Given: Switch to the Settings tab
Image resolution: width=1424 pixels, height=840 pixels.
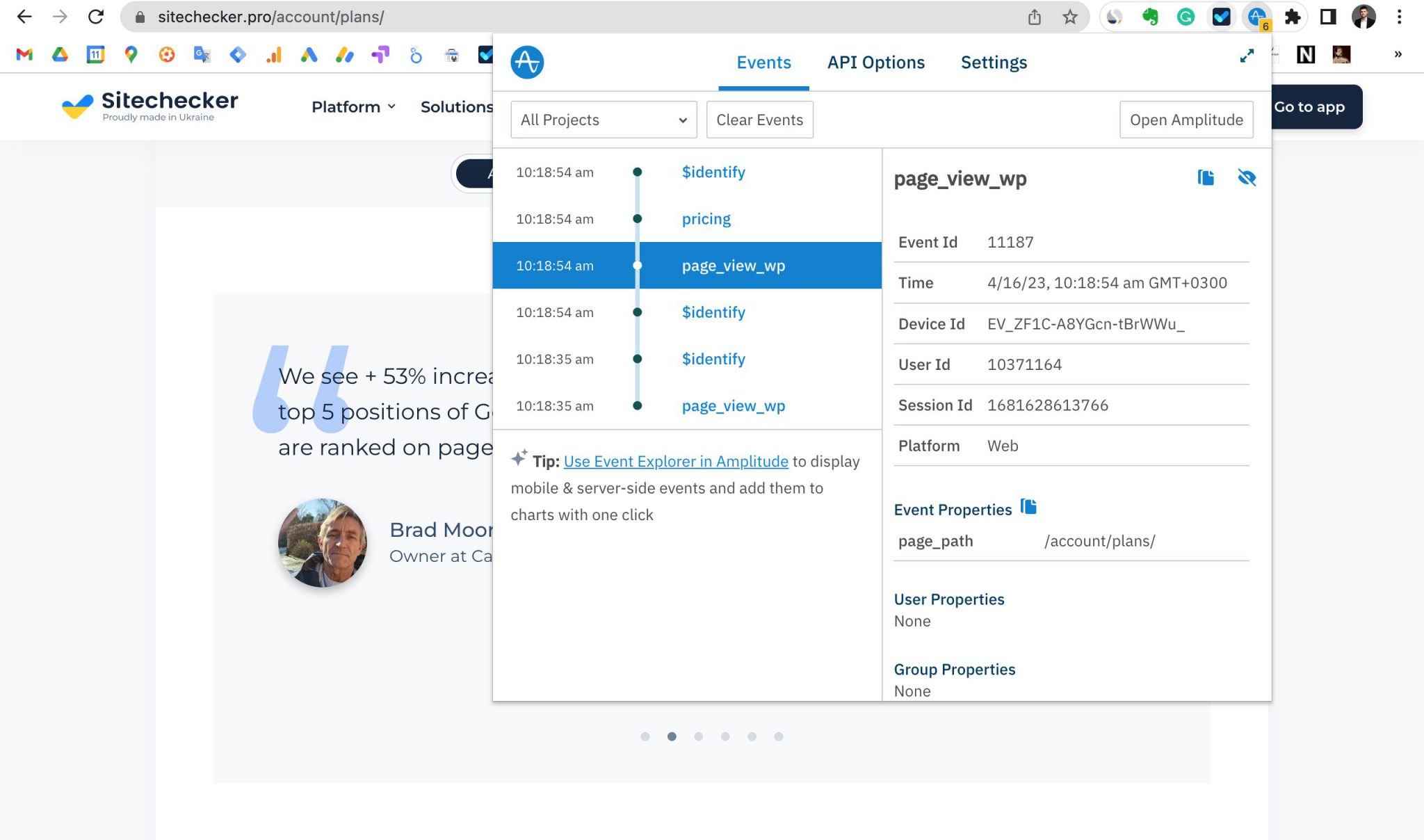Looking at the screenshot, I should click(x=994, y=63).
